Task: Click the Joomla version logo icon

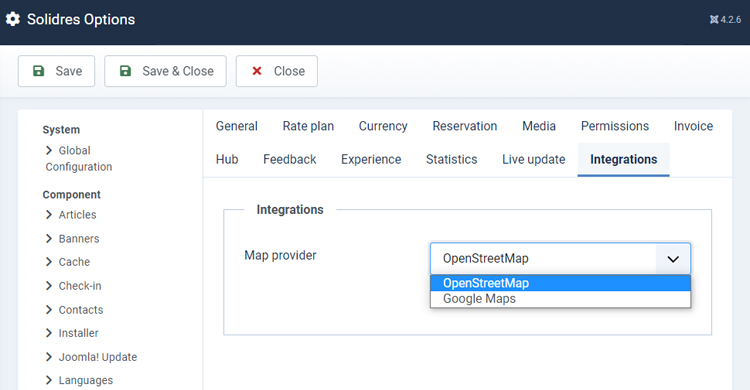Action: point(714,20)
